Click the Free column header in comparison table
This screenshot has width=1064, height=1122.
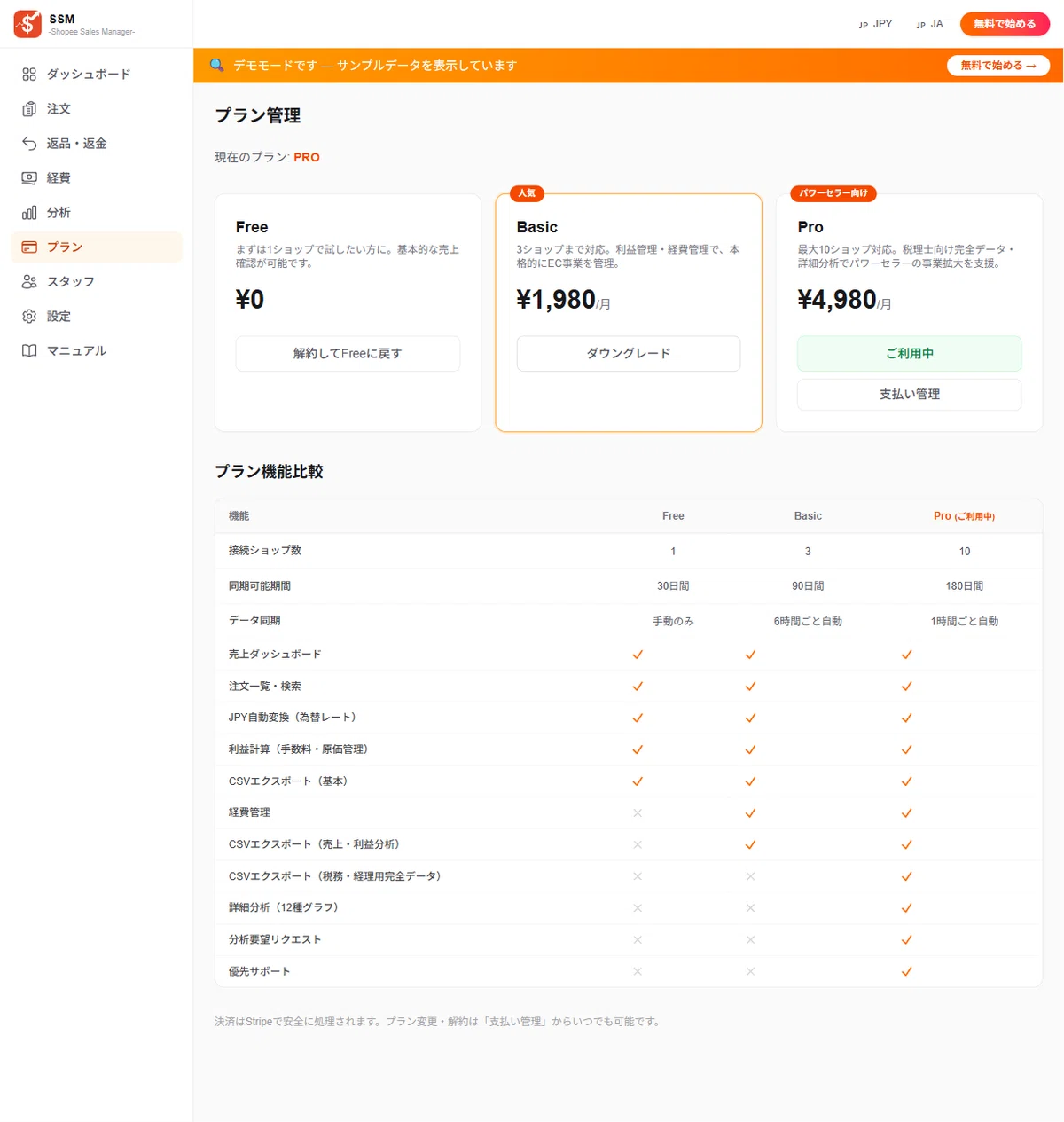click(x=673, y=516)
